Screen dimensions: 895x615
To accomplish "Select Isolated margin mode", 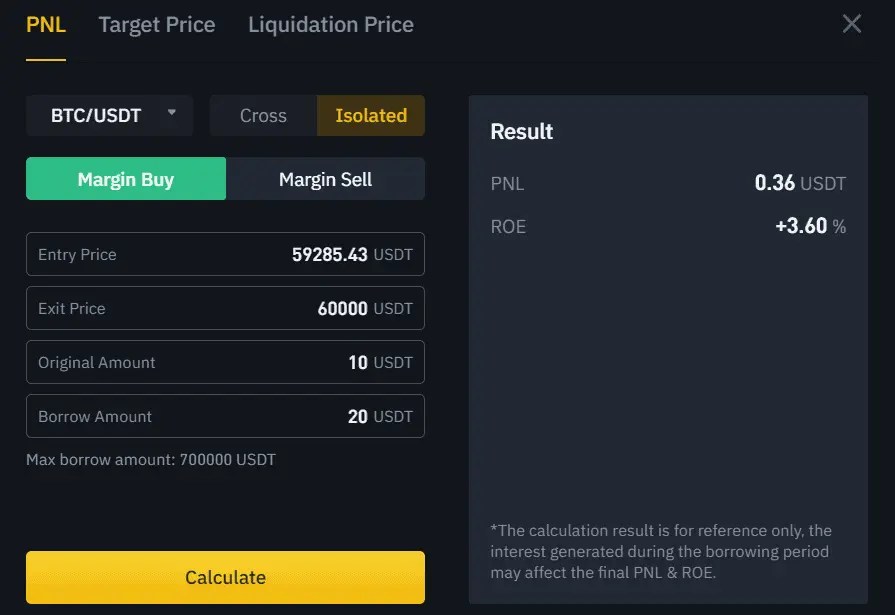I will click(x=371, y=116).
